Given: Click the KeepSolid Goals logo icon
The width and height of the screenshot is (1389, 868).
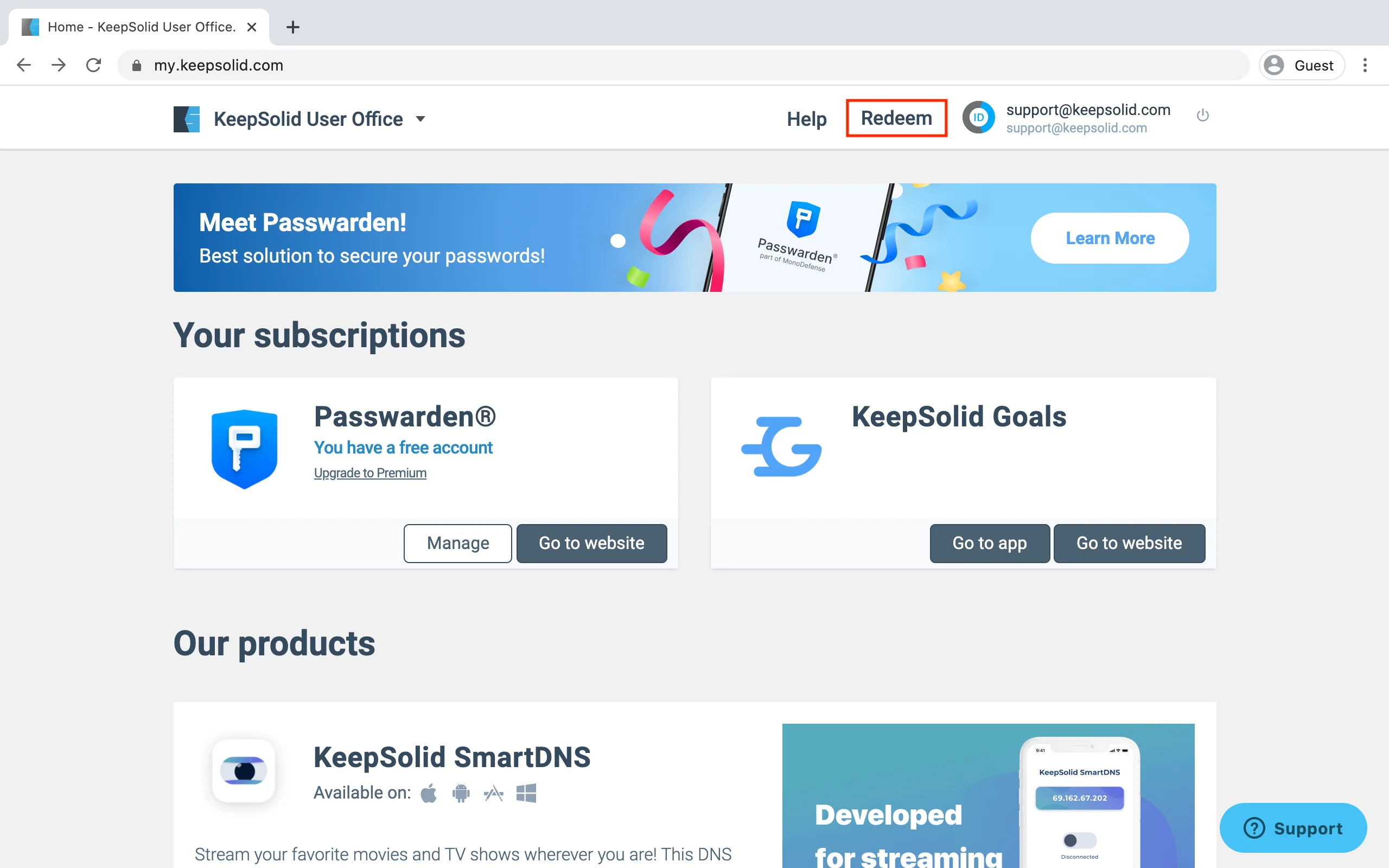Looking at the screenshot, I should [x=782, y=446].
